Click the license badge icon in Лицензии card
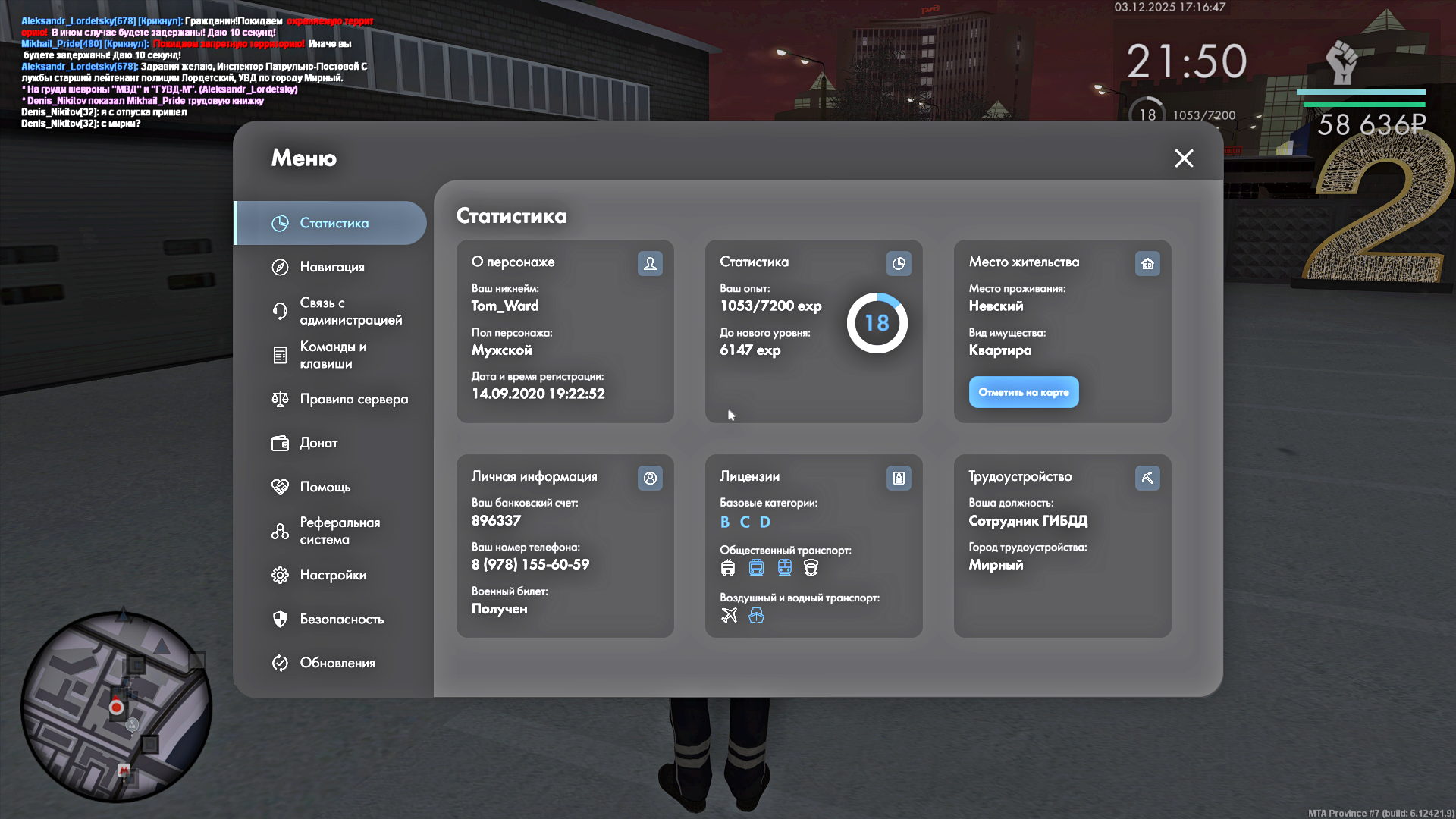 899,478
